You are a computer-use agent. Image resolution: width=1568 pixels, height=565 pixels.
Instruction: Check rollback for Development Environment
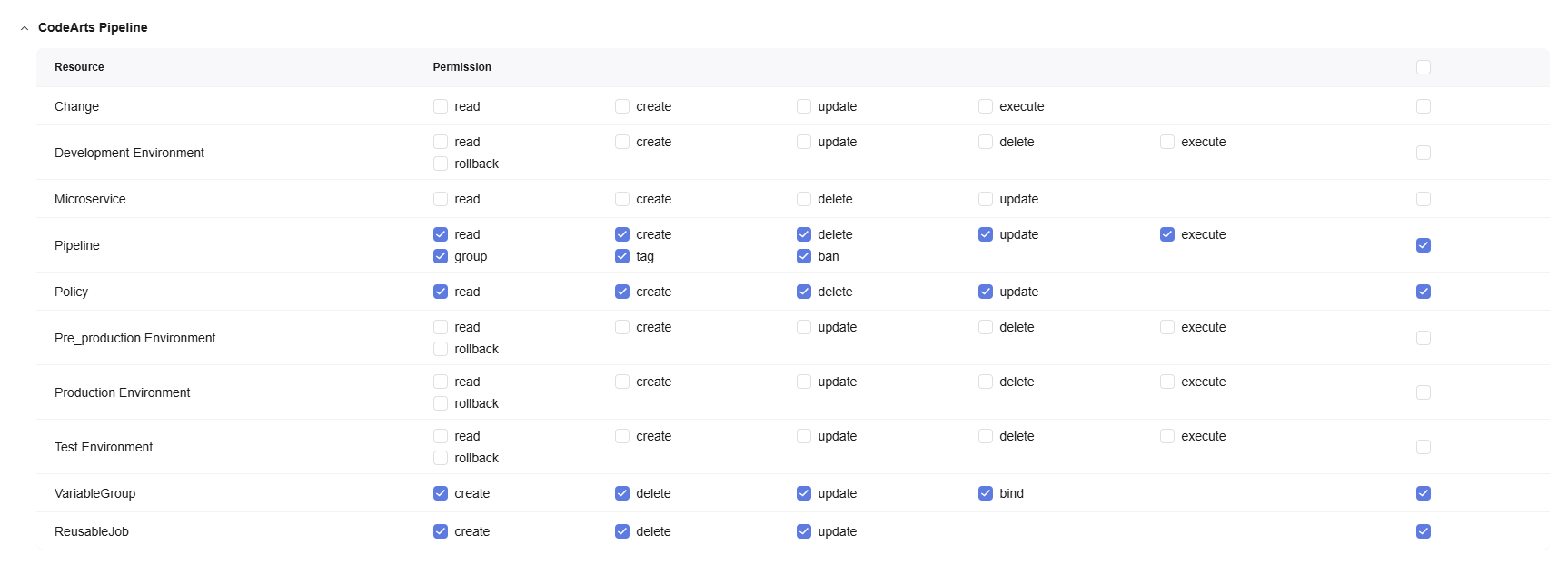[441, 164]
